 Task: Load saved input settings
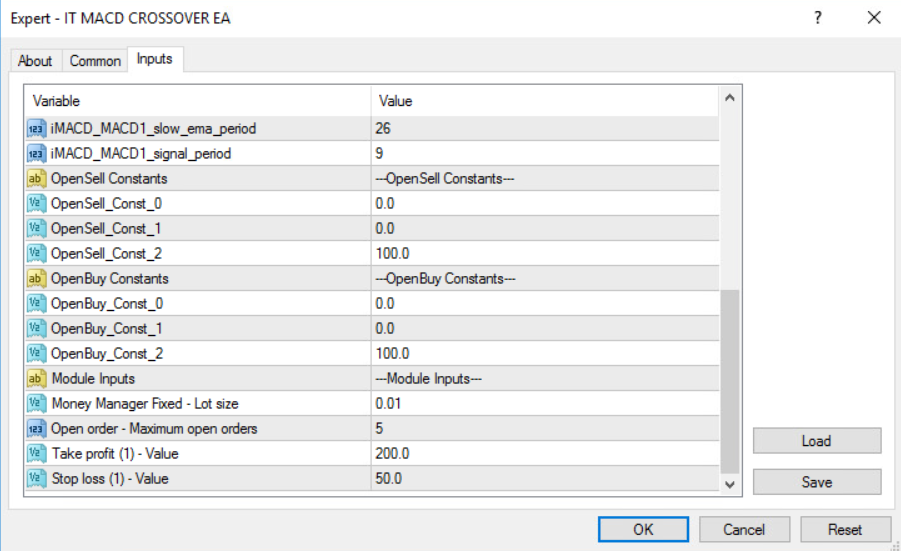817,441
